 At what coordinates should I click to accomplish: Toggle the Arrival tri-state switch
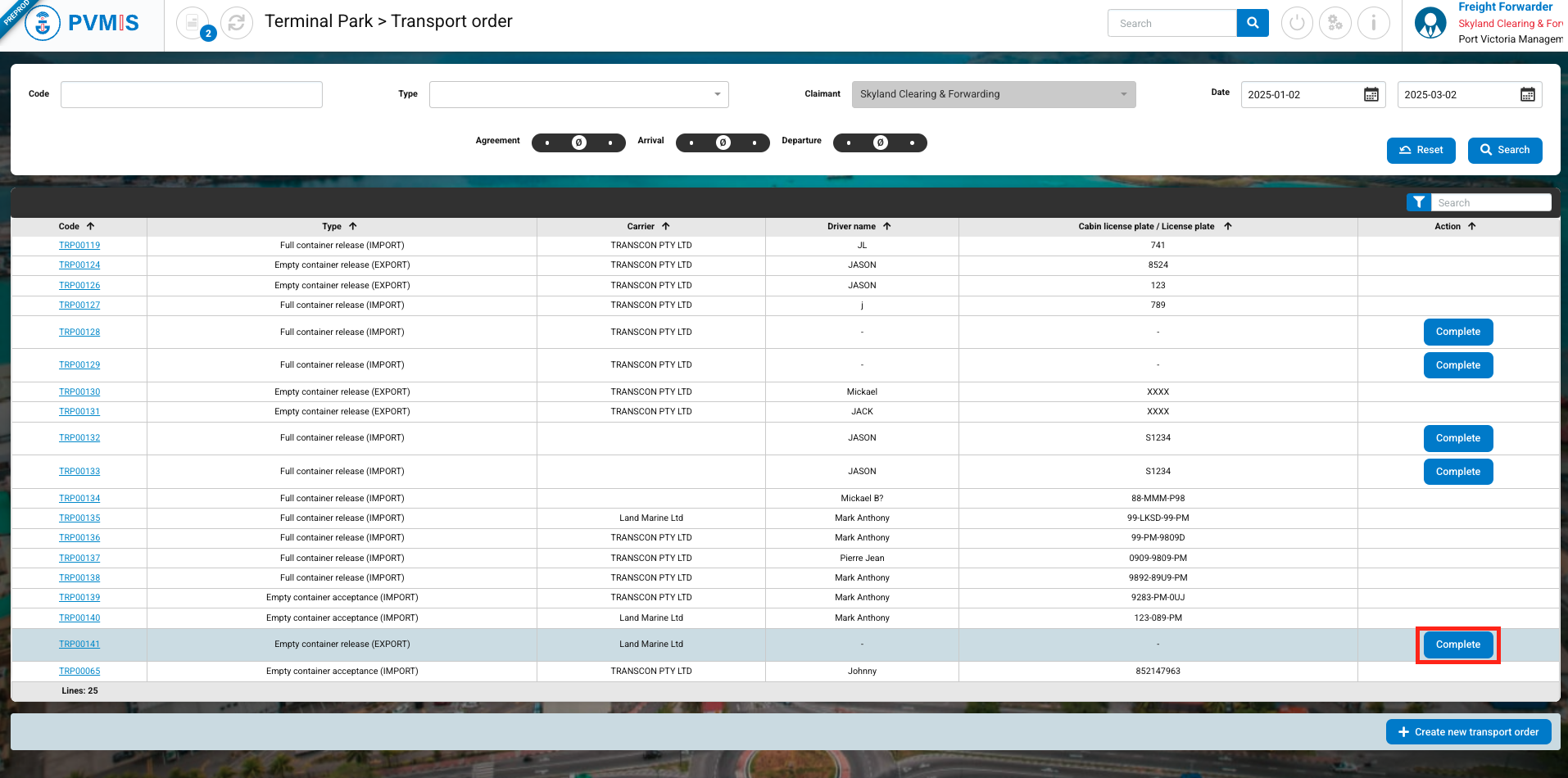tap(723, 142)
